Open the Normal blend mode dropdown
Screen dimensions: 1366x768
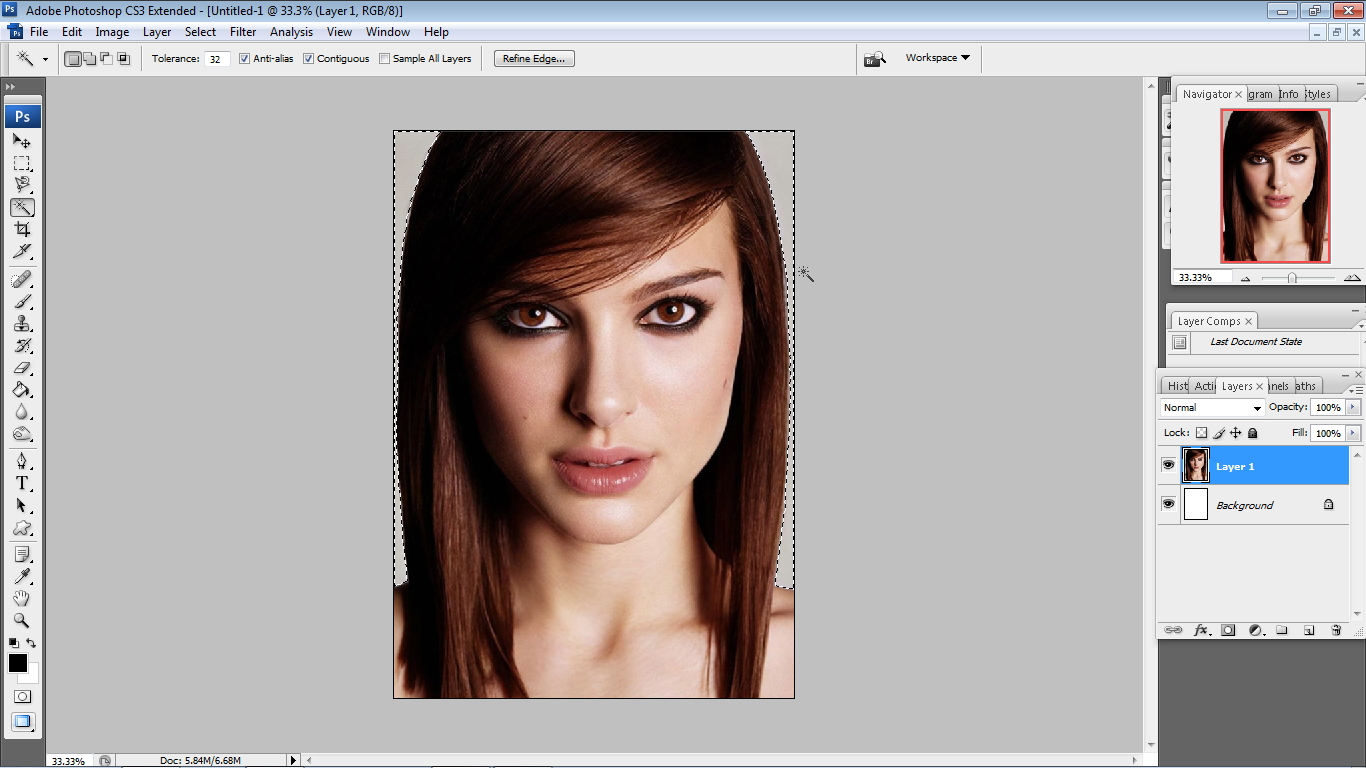click(1213, 408)
